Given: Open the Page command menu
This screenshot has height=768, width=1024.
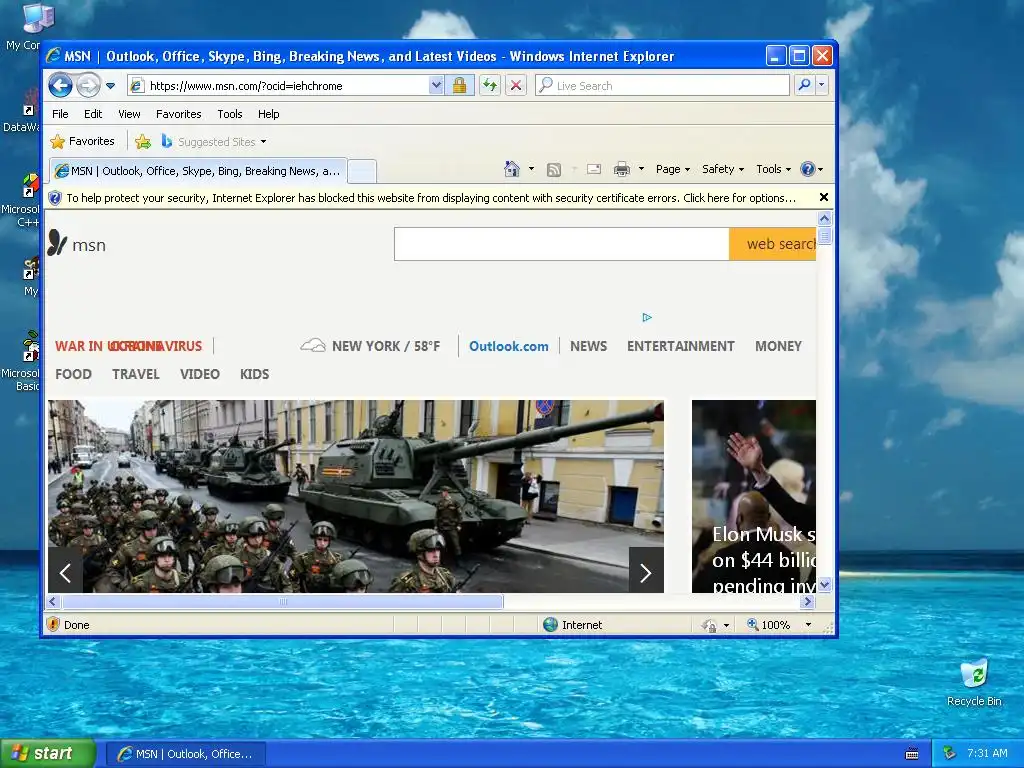Looking at the screenshot, I should pyautogui.click(x=673, y=169).
